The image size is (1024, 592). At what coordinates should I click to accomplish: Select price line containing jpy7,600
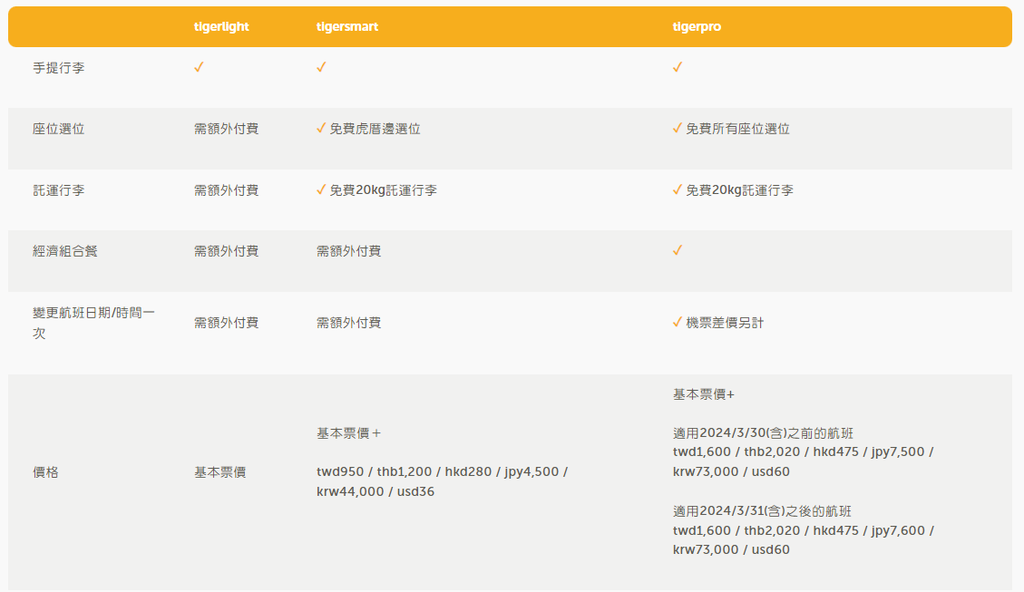[804, 531]
